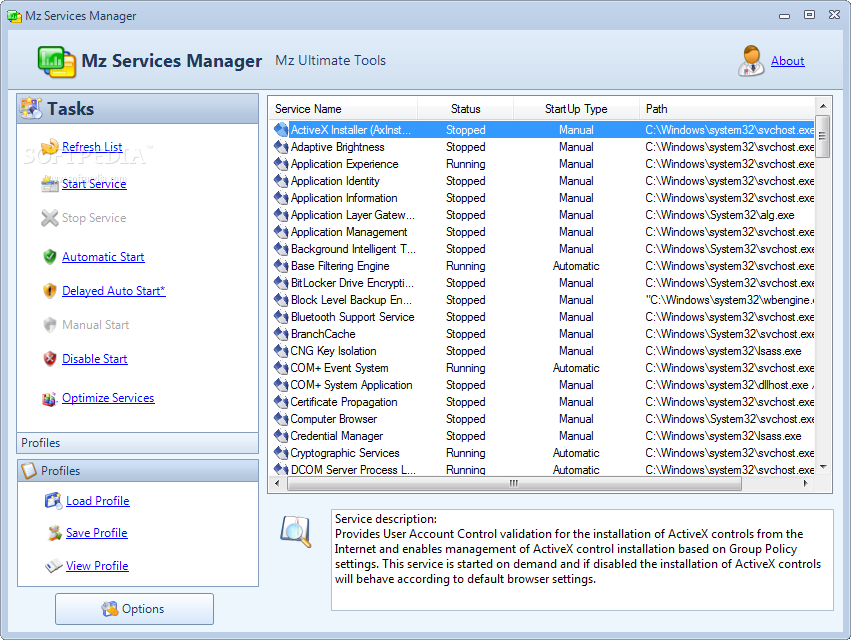Image resolution: width=851 pixels, height=640 pixels.
Task: Click the red shield Disable Start icon
Action: click(49, 359)
